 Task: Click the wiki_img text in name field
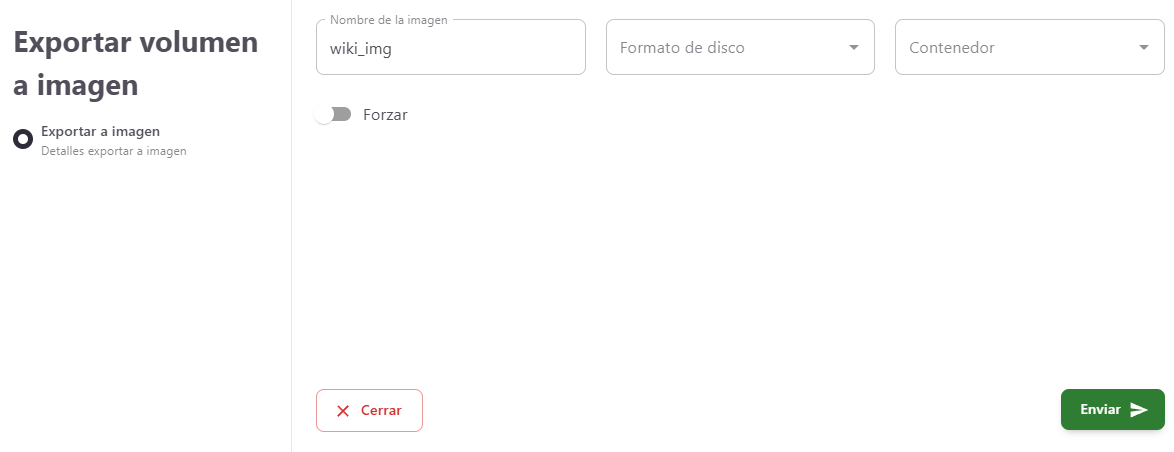(361, 48)
